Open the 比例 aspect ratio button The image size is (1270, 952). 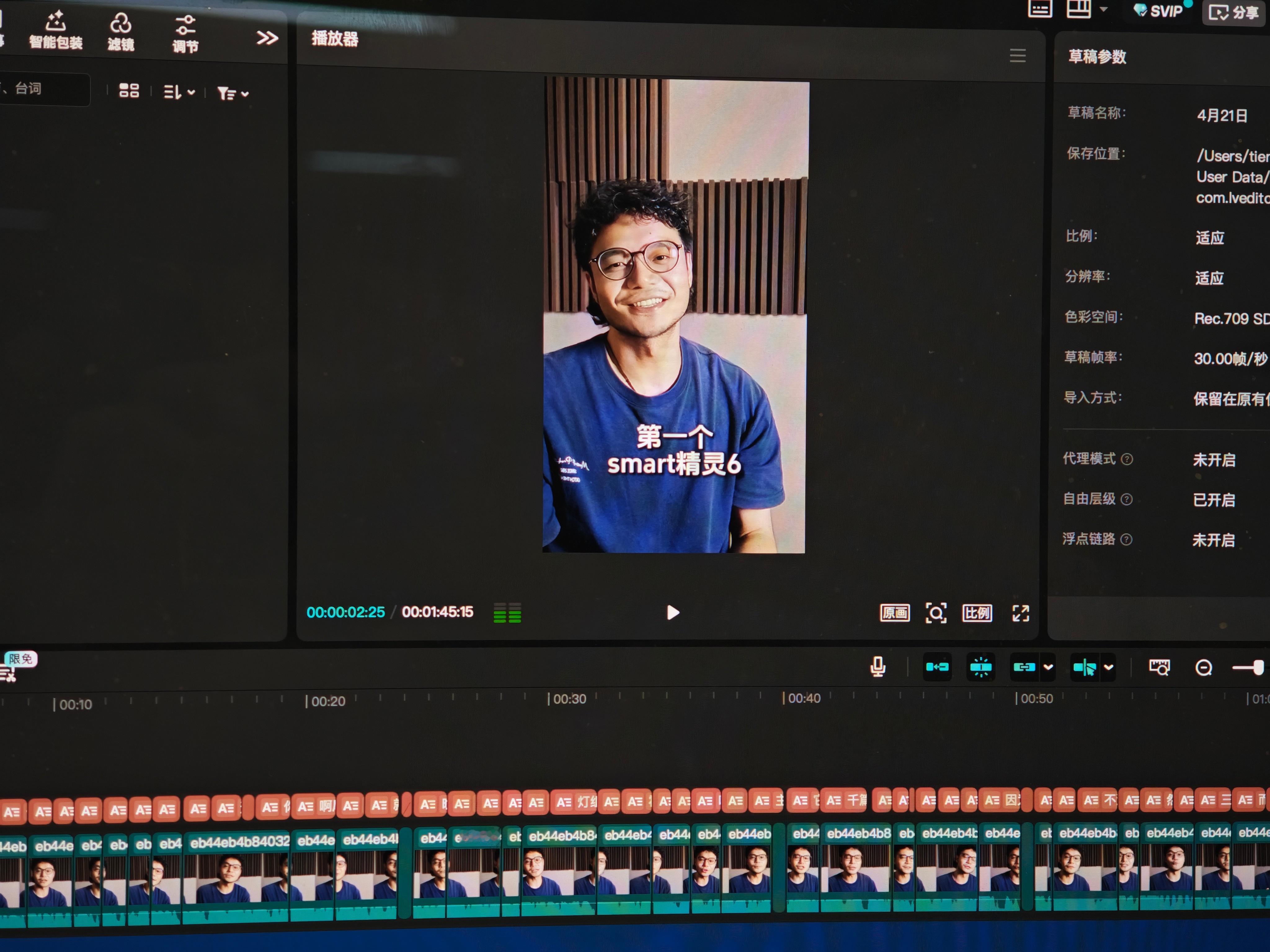coord(977,613)
